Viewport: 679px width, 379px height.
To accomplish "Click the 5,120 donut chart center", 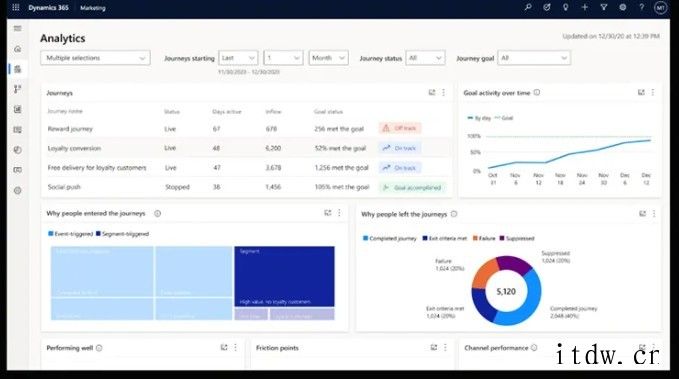I will (x=506, y=292).
